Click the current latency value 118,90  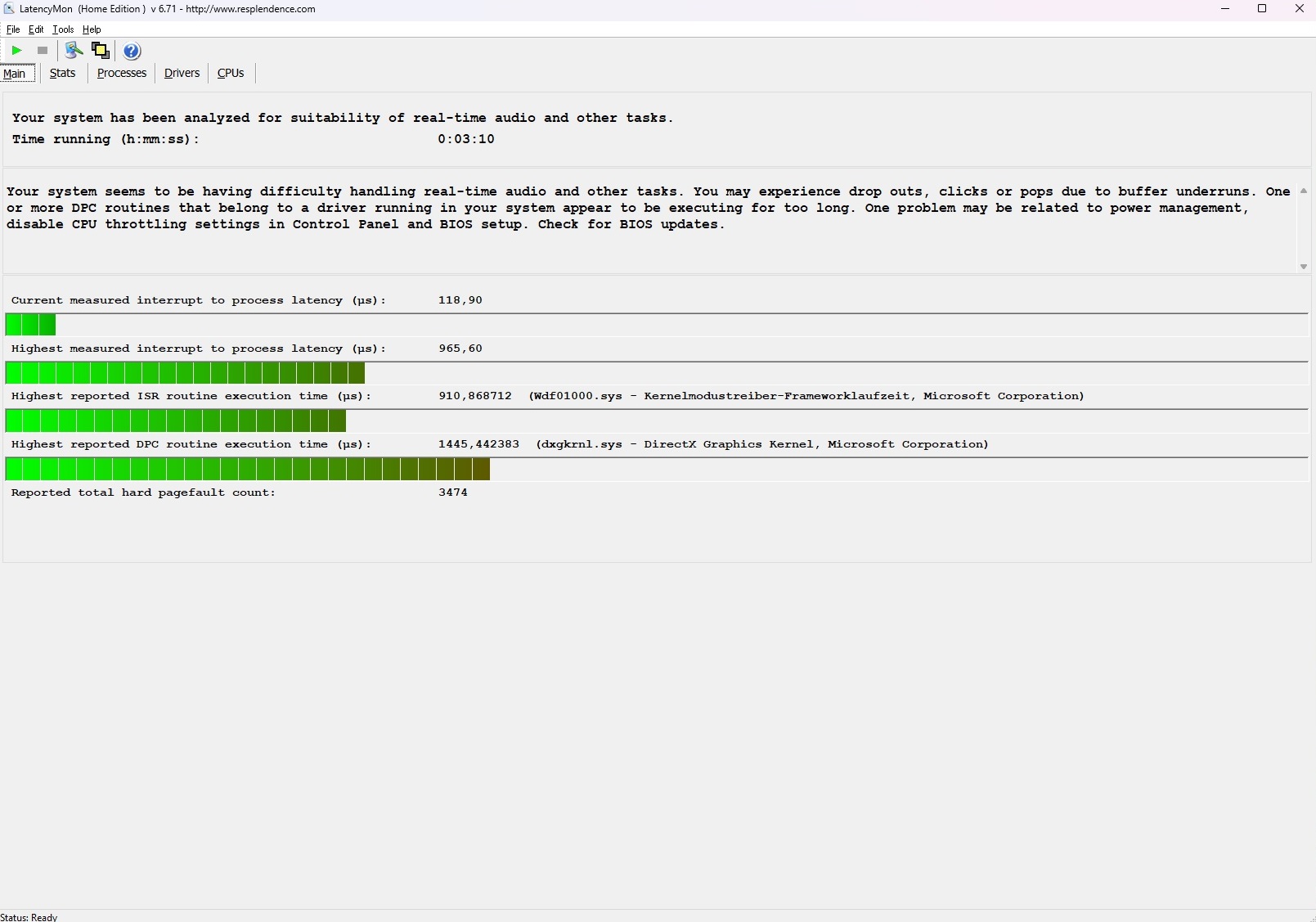point(460,300)
